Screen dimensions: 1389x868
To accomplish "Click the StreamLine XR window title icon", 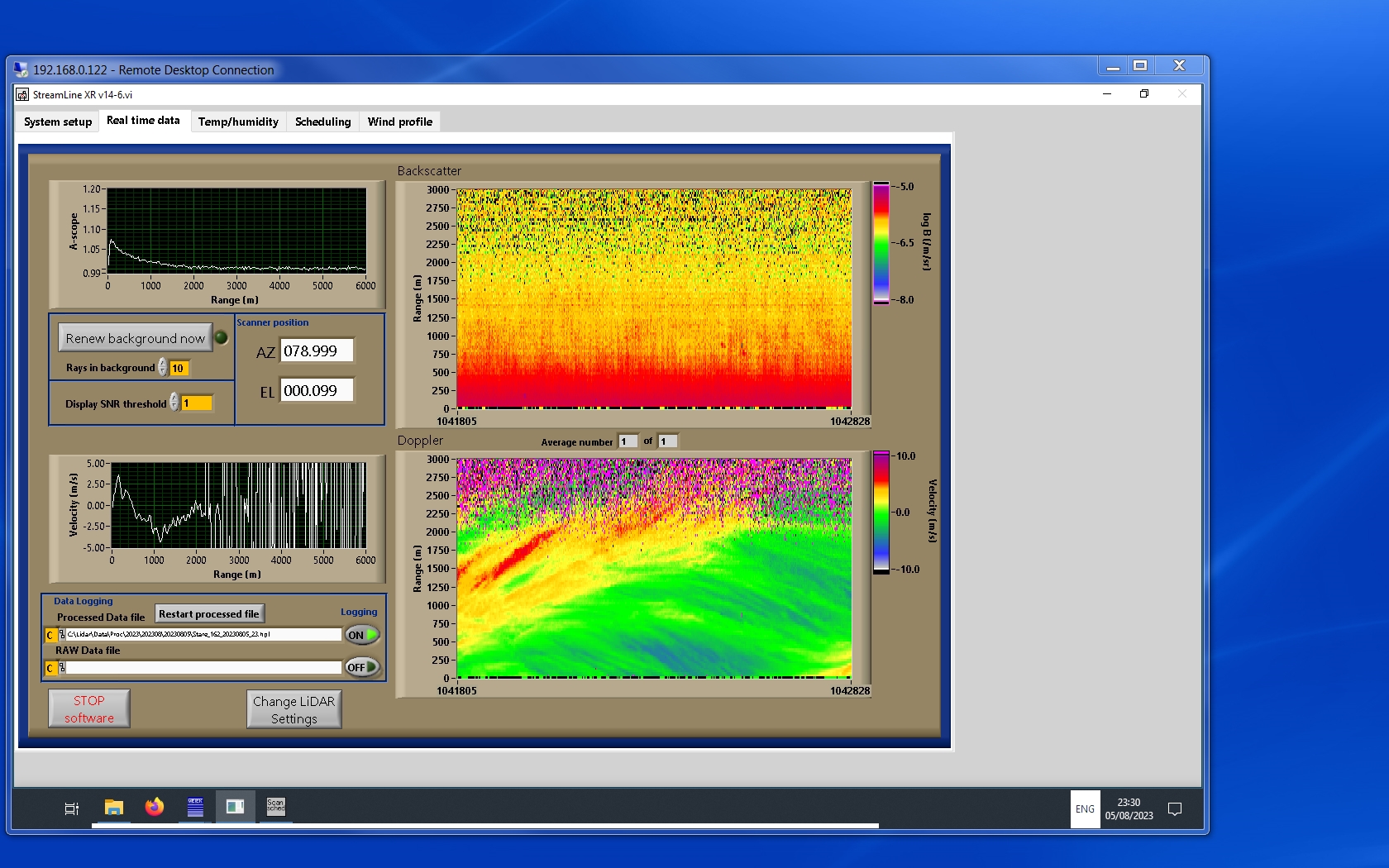I will click(x=22, y=94).
